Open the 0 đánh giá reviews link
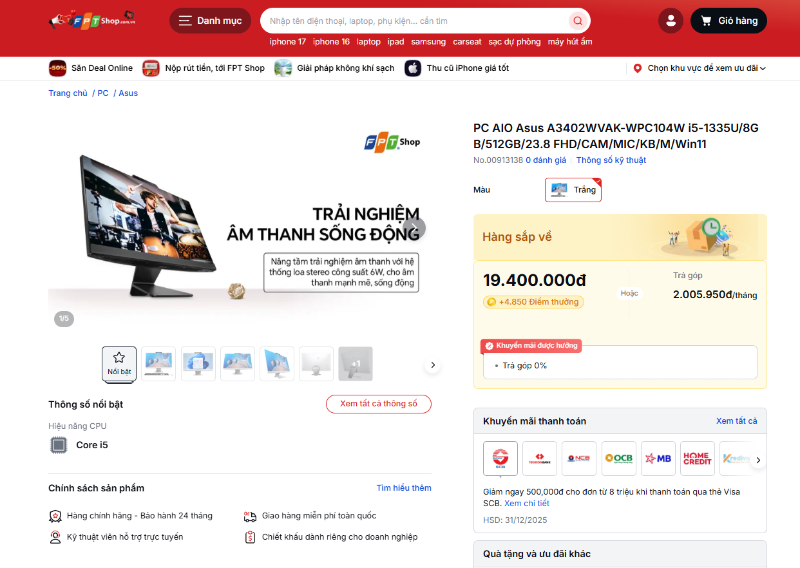 tap(545, 160)
